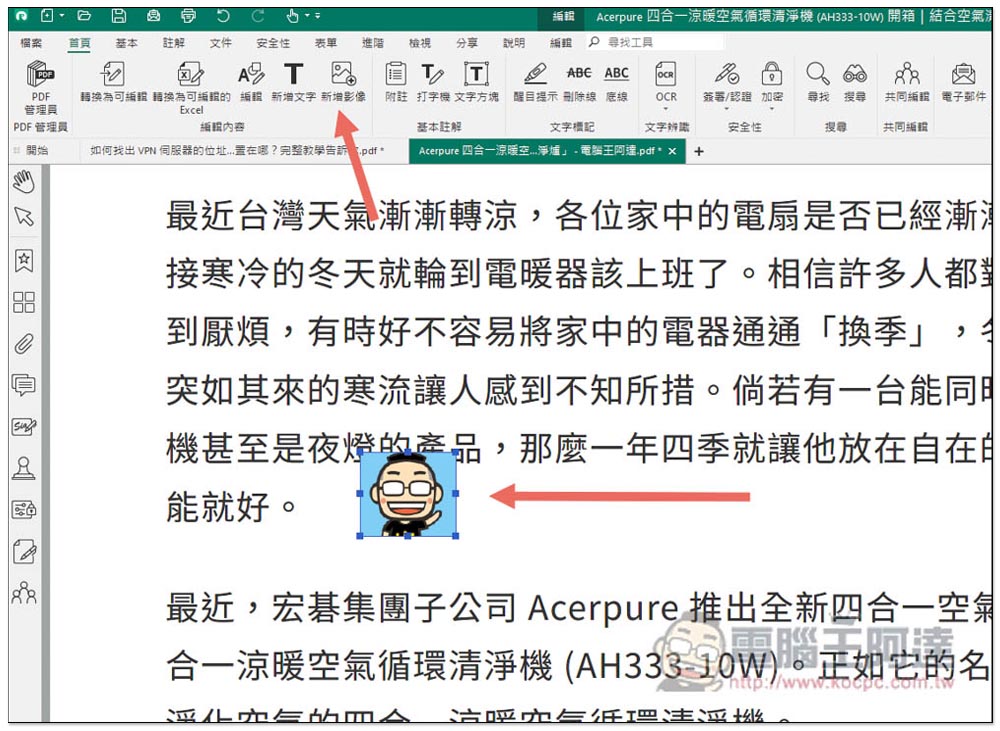This screenshot has width=1000, height=731.
Task: Open a new tab with the plus button
Action: click(x=698, y=151)
